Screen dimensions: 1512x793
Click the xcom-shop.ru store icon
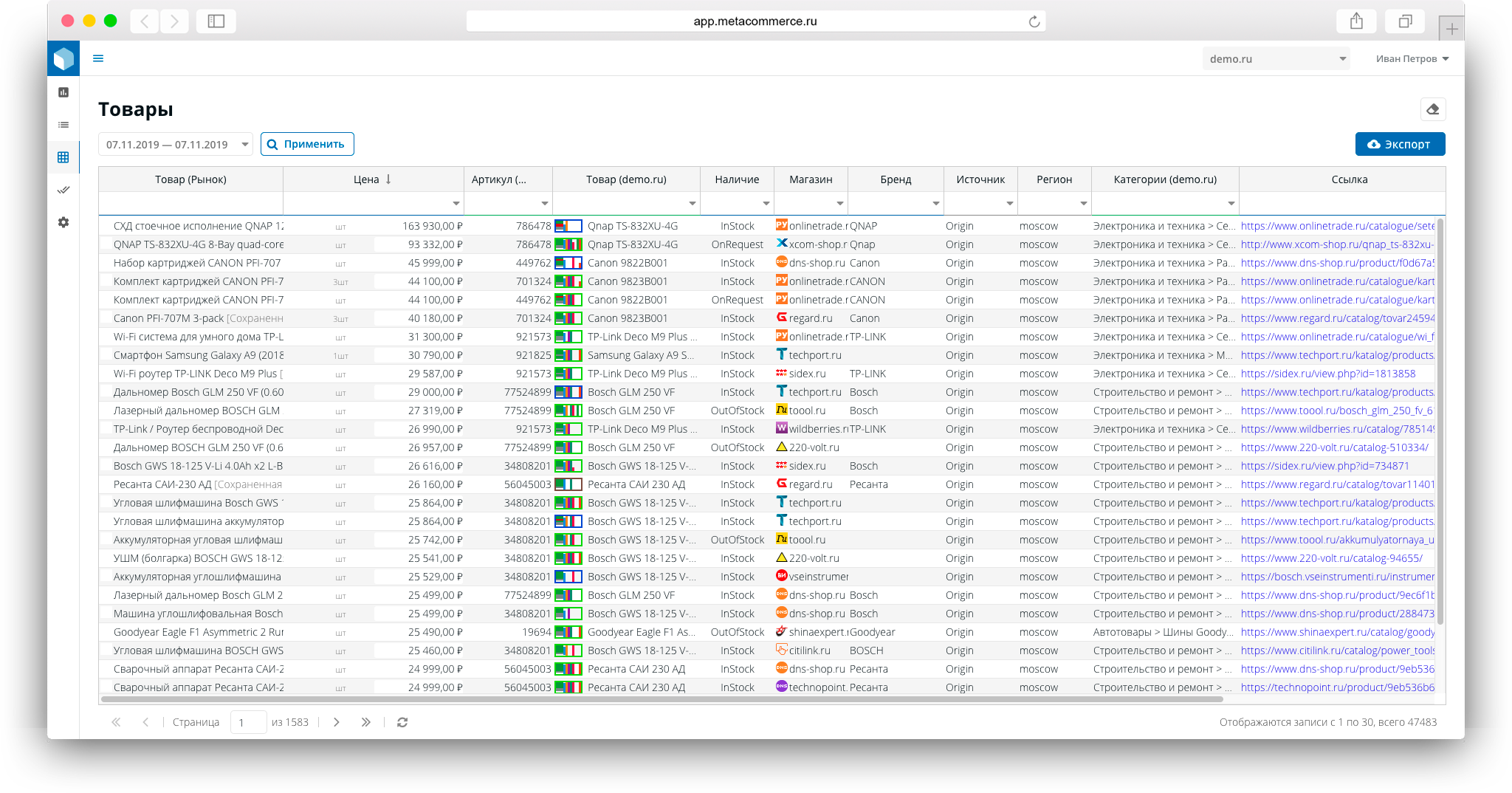tap(782, 243)
